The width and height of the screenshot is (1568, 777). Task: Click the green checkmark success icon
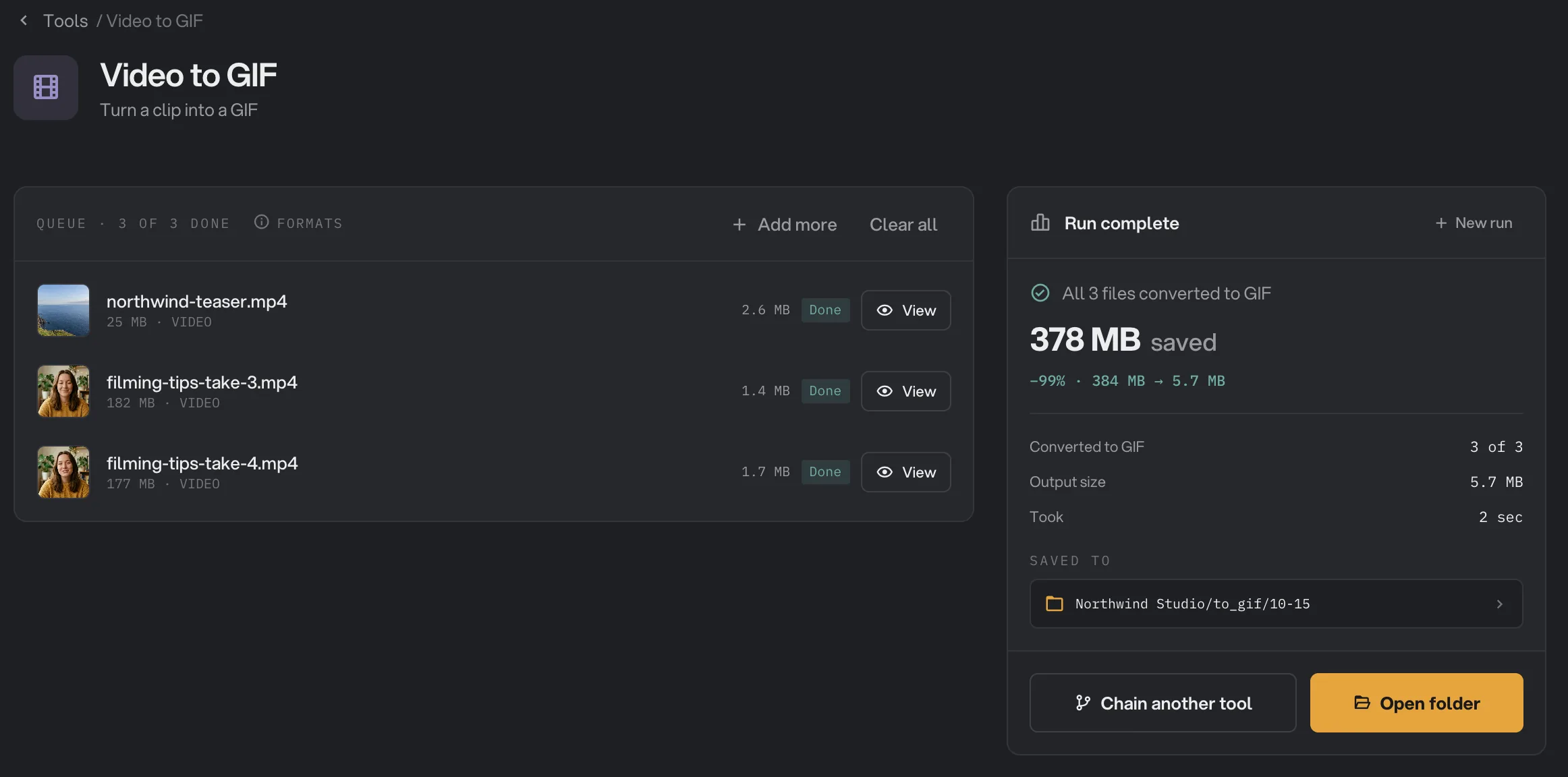[x=1040, y=293]
